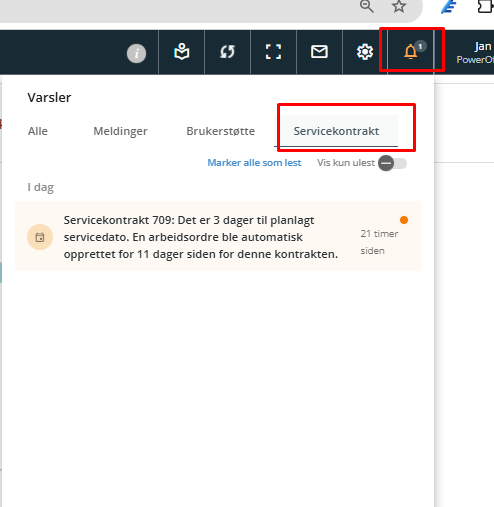Open the mail envelope icon
494x507 pixels.
click(319, 52)
